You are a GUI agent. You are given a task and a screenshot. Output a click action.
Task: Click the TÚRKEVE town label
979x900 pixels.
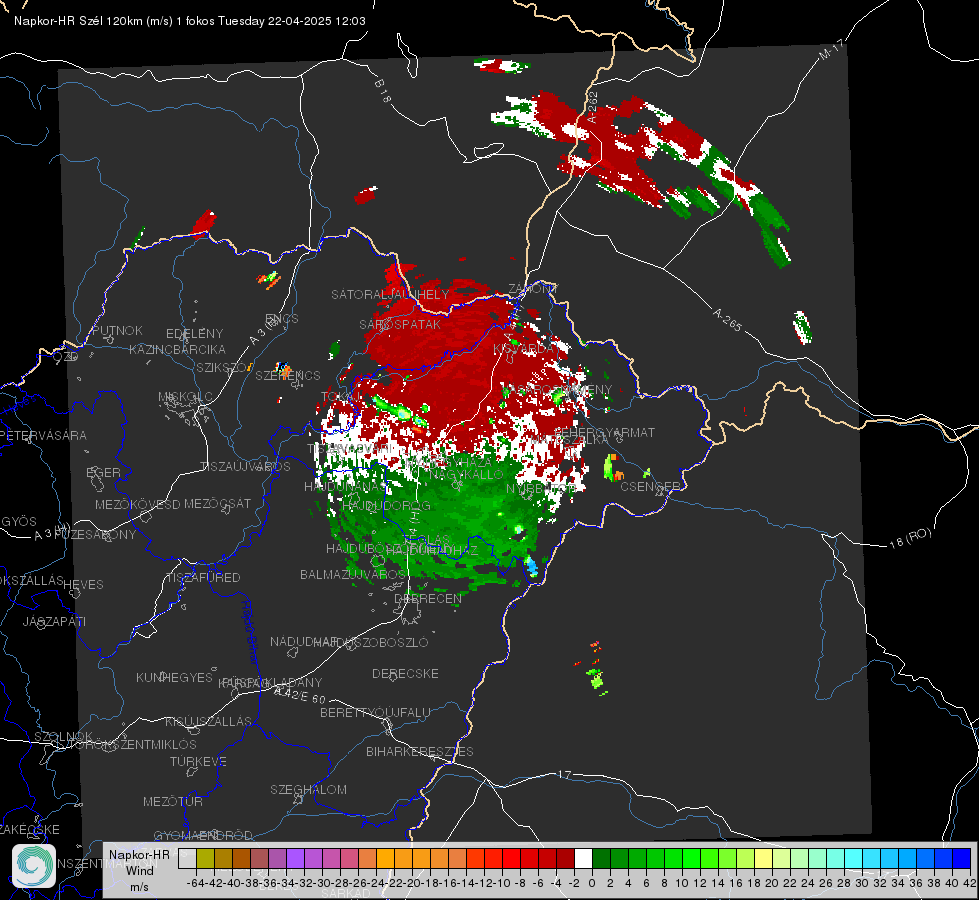click(x=198, y=761)
